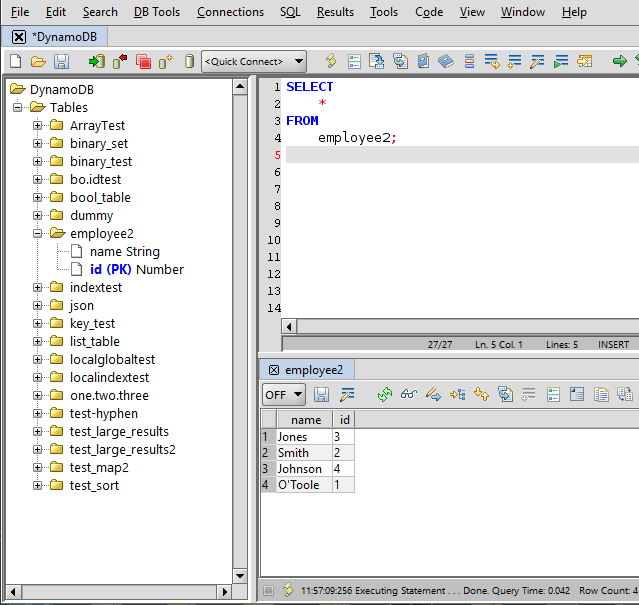Screen dimensions: 639x605
Task: Click the Disconnect red arrow icon
Action: coord(120,62)
